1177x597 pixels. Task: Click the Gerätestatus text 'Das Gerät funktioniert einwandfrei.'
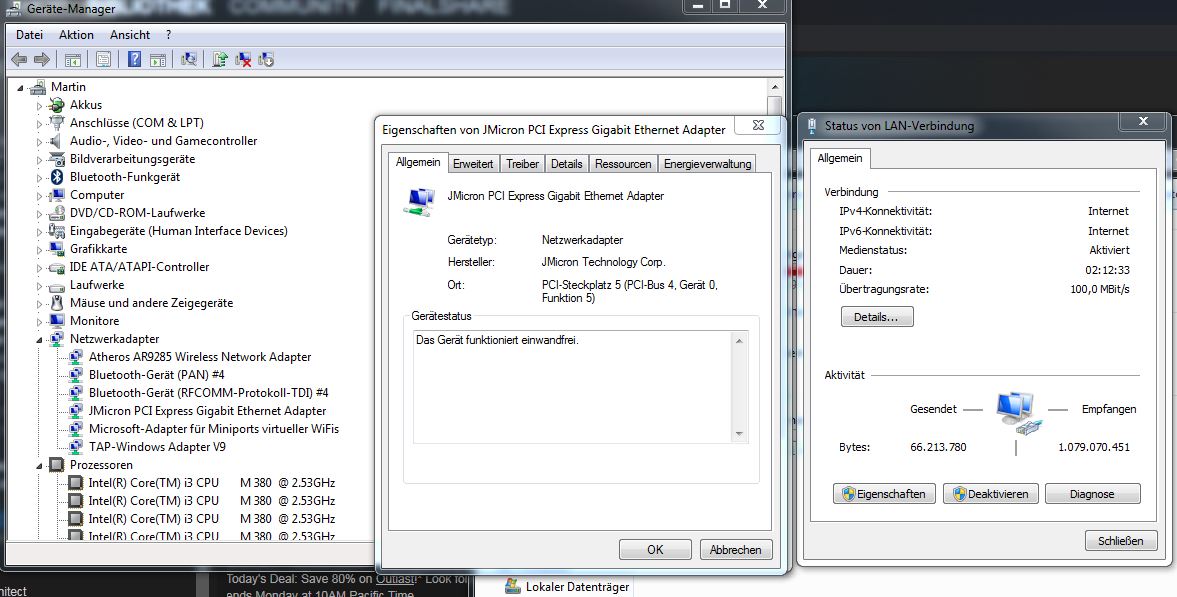point(498,340)
